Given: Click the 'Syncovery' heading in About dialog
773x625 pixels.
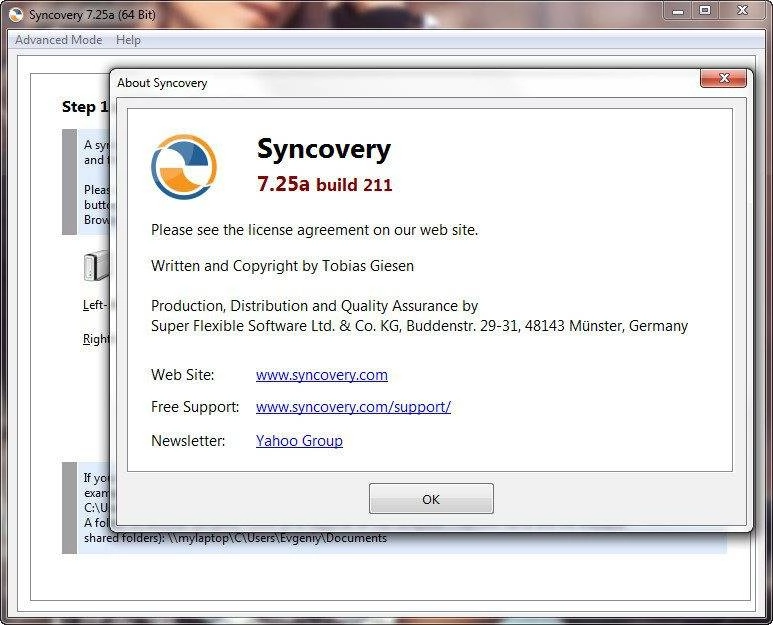Looking at the screenshot, I should [324, 149].
